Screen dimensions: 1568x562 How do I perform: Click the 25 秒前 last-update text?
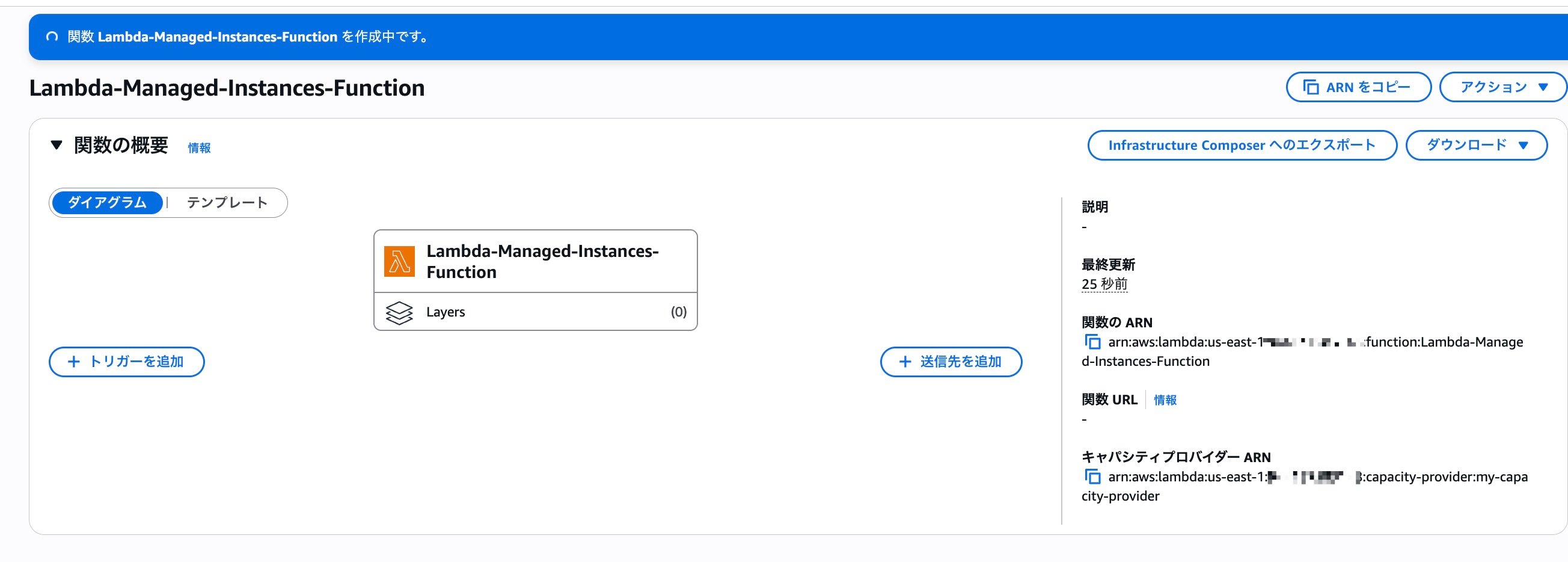1106,283
